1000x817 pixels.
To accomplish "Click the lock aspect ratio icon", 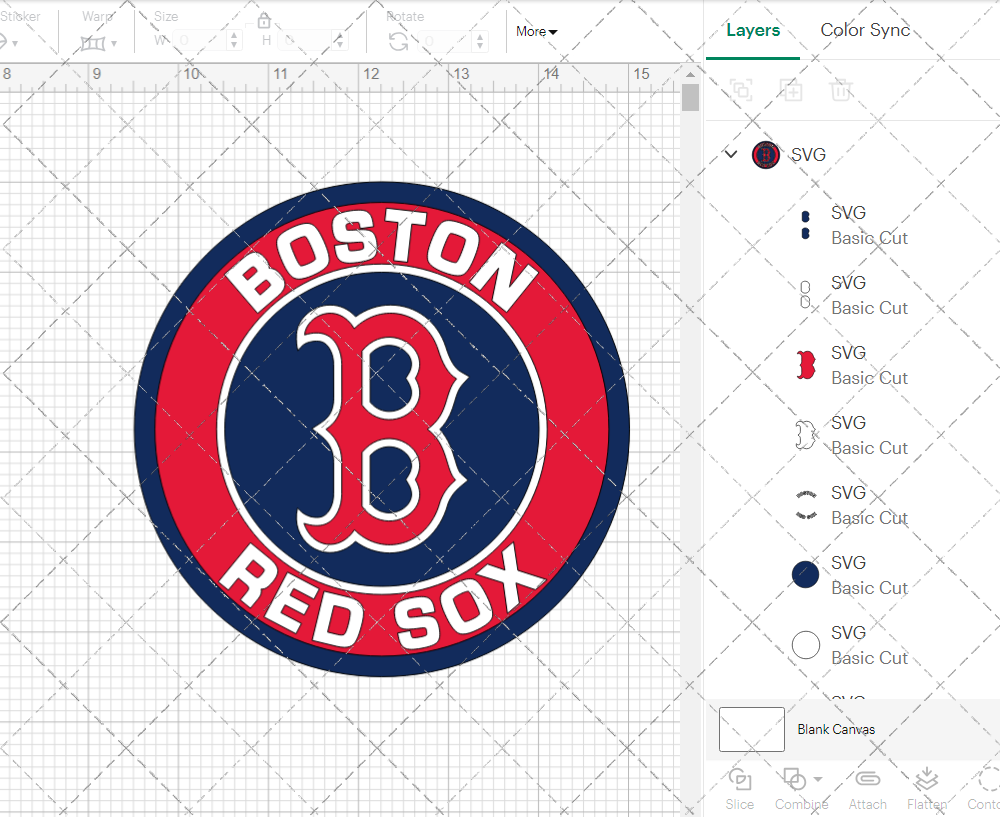I will [264, 21].
